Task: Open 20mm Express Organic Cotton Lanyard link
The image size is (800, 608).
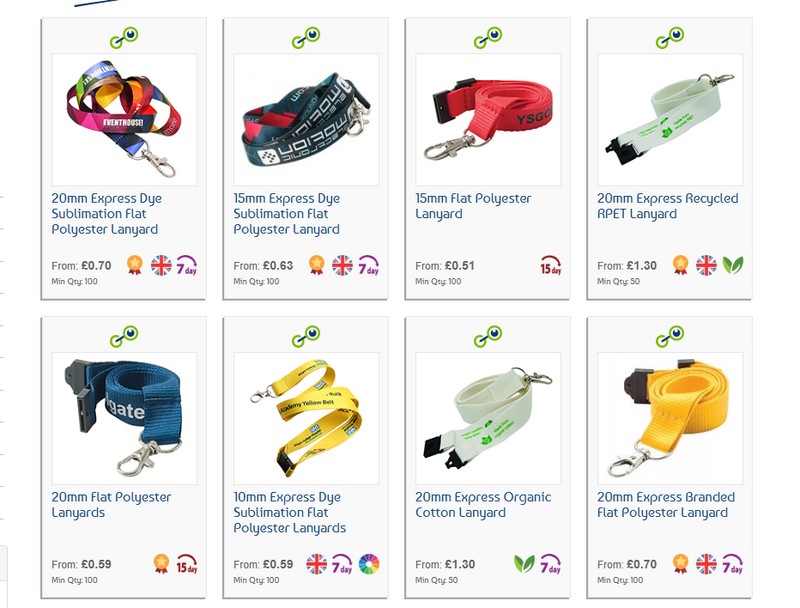Action: click(x=483, y=505)
